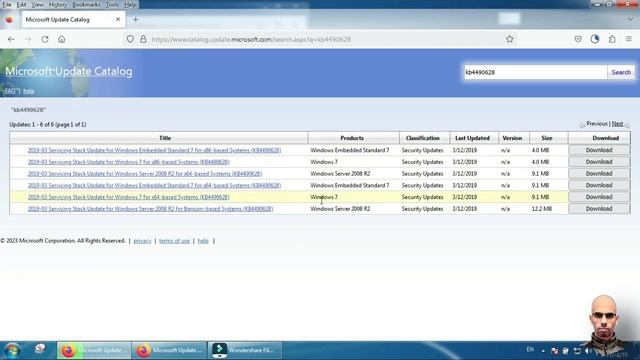Open Windows Server 2008 R2 Itanium update link

point(150,209)
